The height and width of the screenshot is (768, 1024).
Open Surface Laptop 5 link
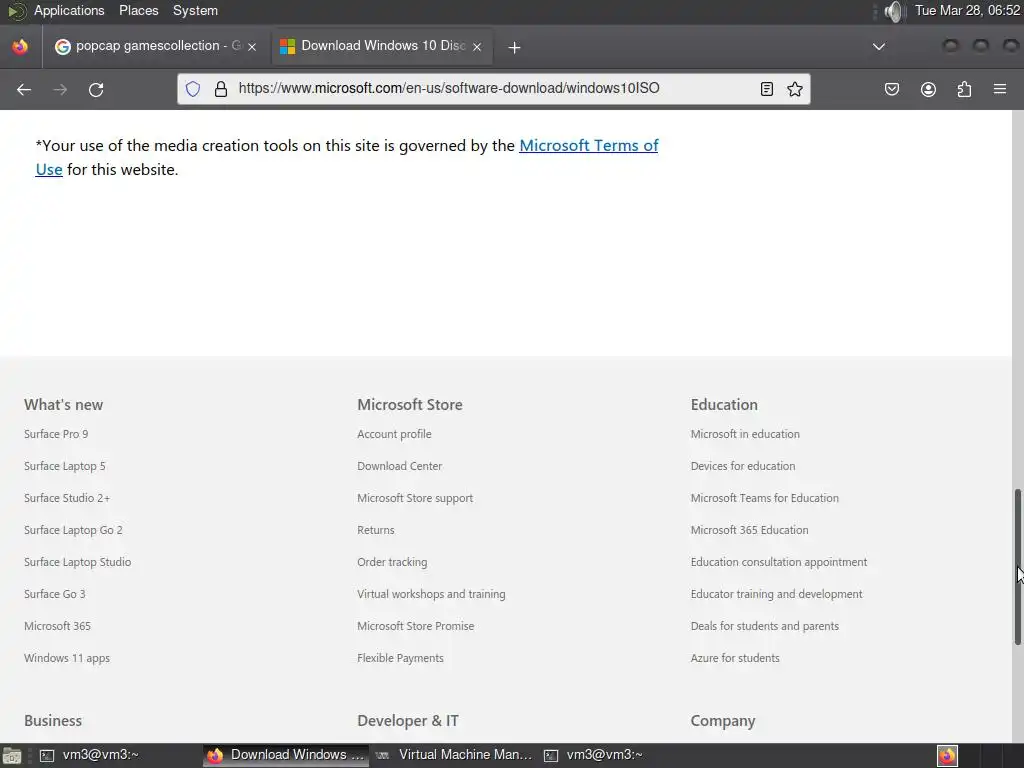tap(65, 466)
